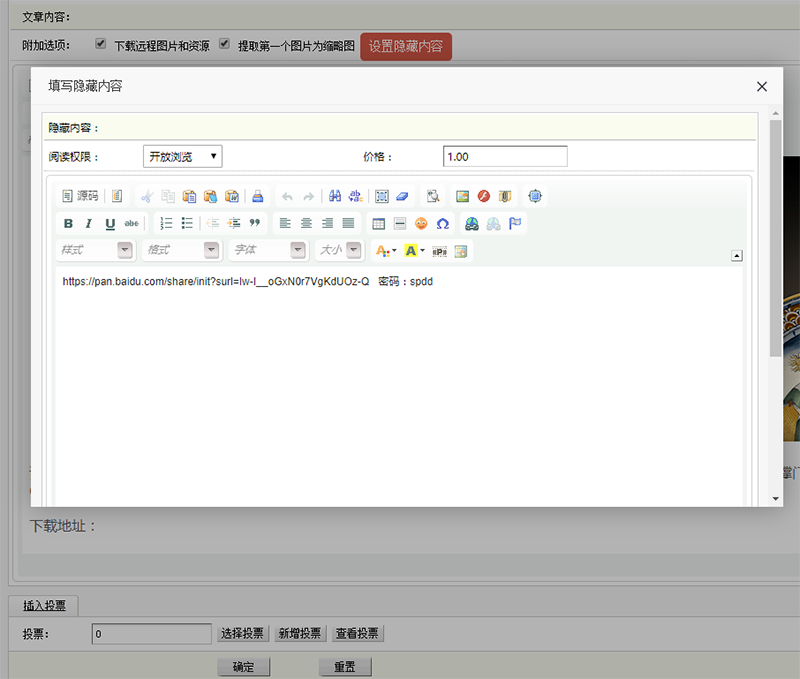Viewport: 800px width, 679px height.
Task: Apply center text alignment
Action: click(305, 221)
